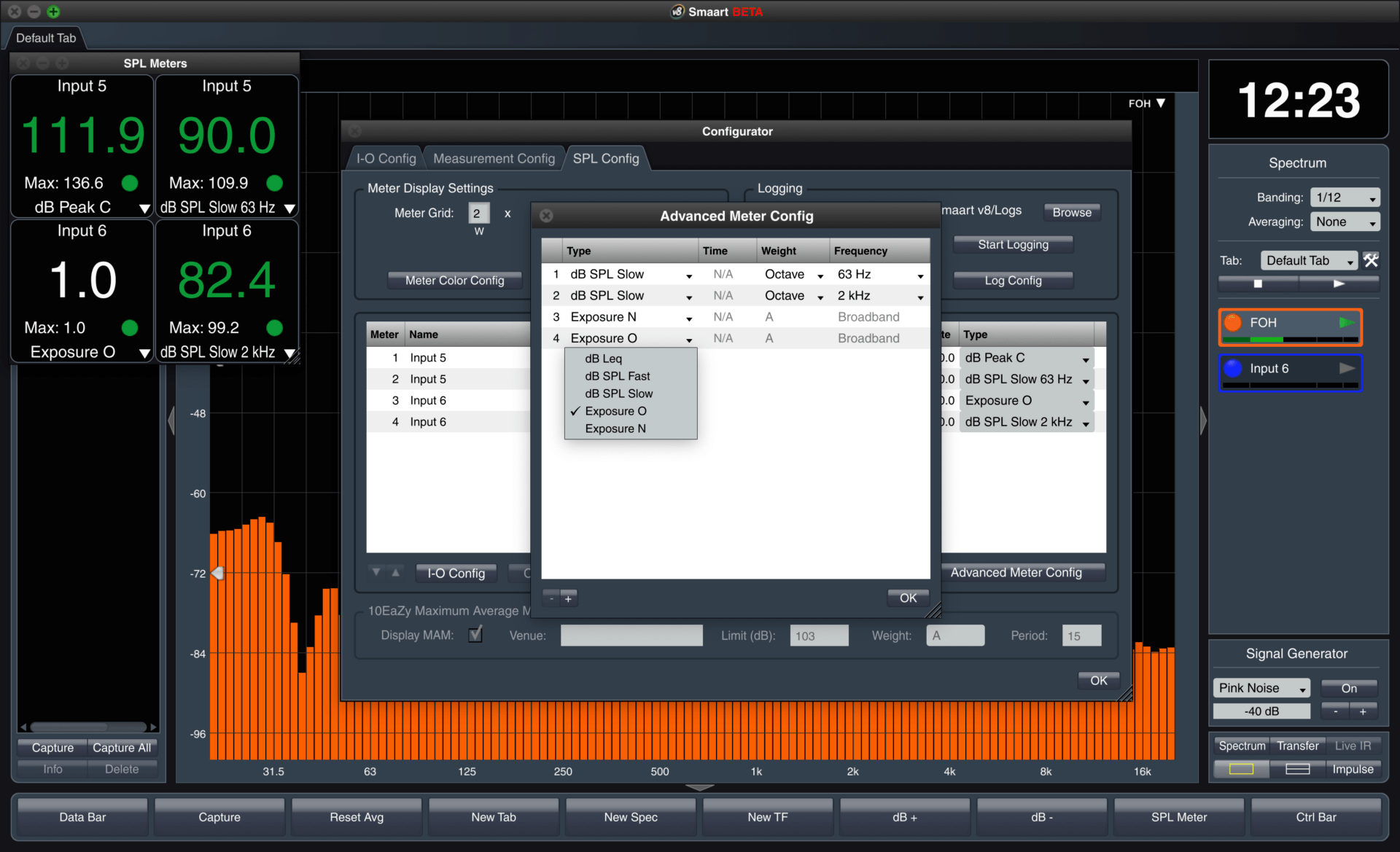This screenshot has height=852, width=1400.
Task: Click the stop square icon below the Tab selector
Action: [x=1257, y=283]
